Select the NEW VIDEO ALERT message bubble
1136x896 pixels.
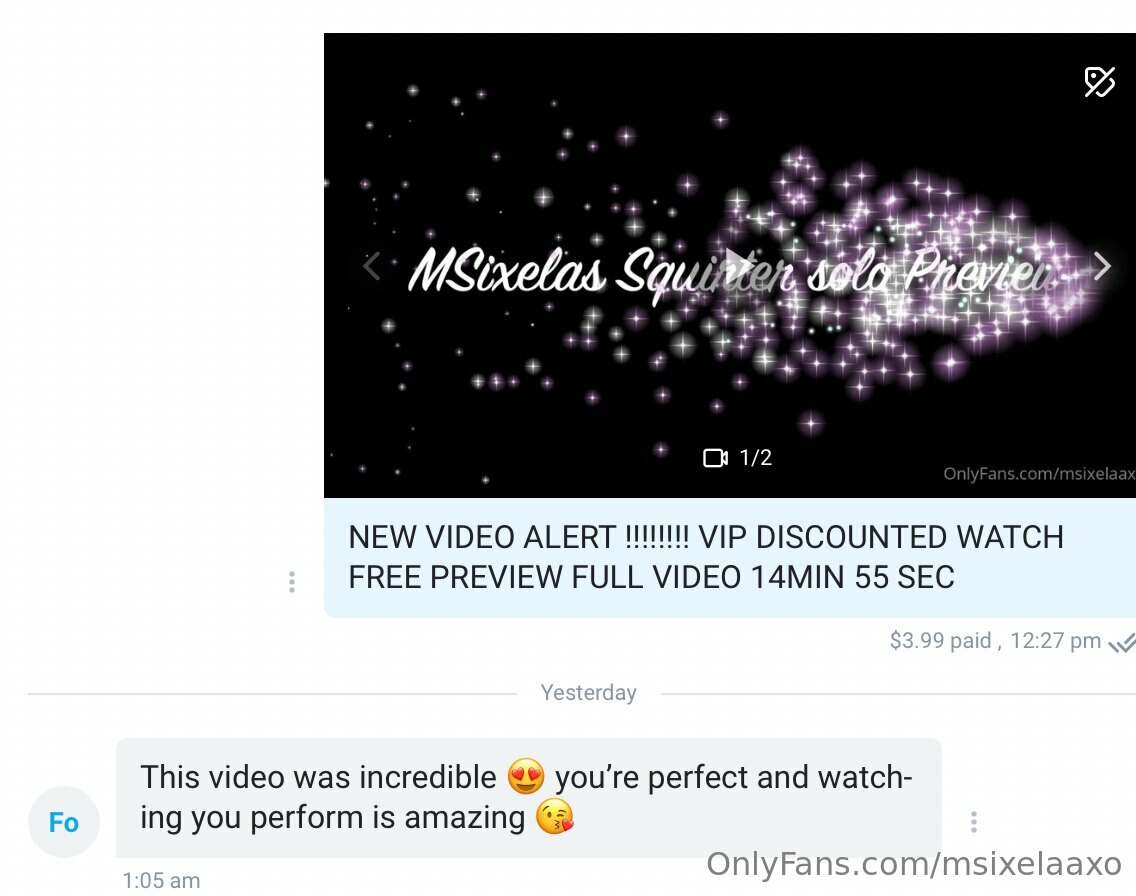pos(730,558)
